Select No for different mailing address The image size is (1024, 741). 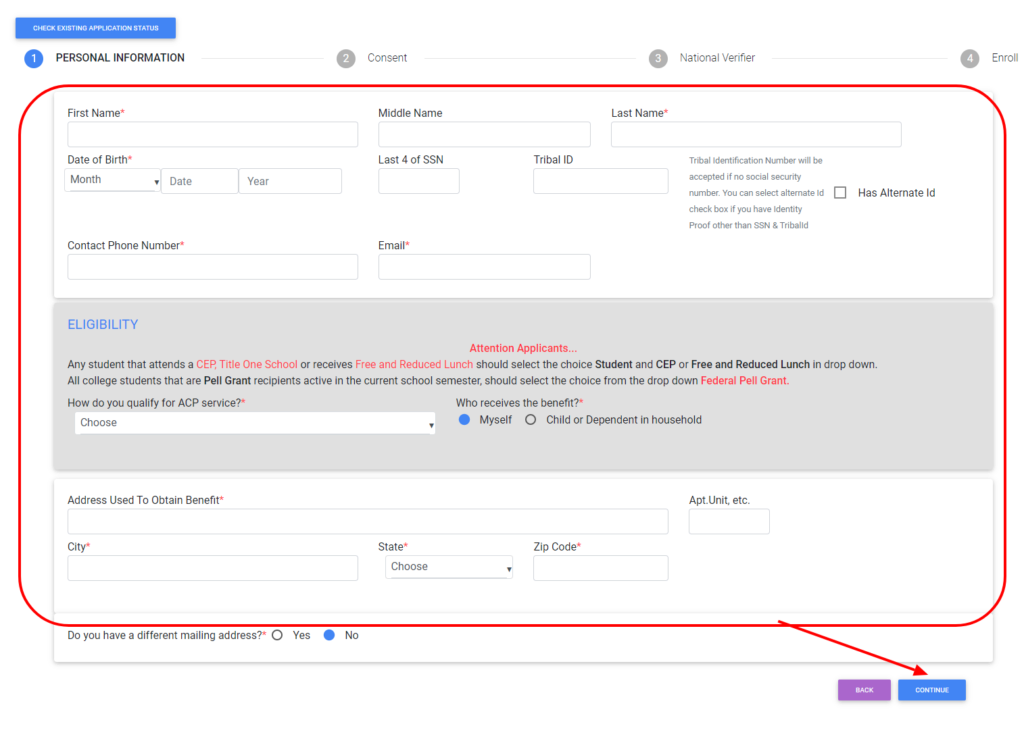point(329,635)
